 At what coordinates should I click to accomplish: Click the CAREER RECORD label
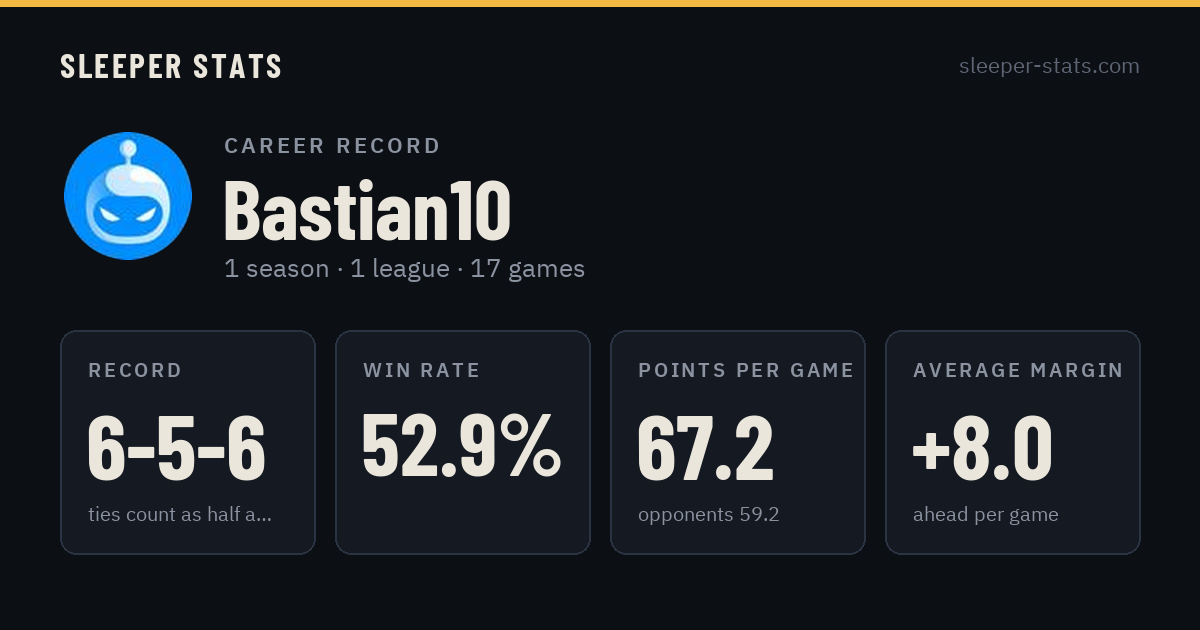[x=332, y=146]
